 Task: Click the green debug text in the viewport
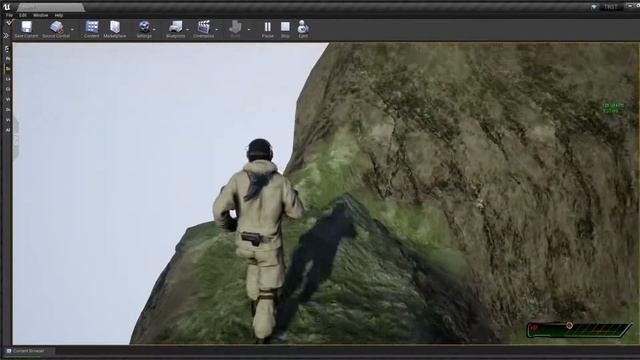pyautogui.click(x=613, y=108)
